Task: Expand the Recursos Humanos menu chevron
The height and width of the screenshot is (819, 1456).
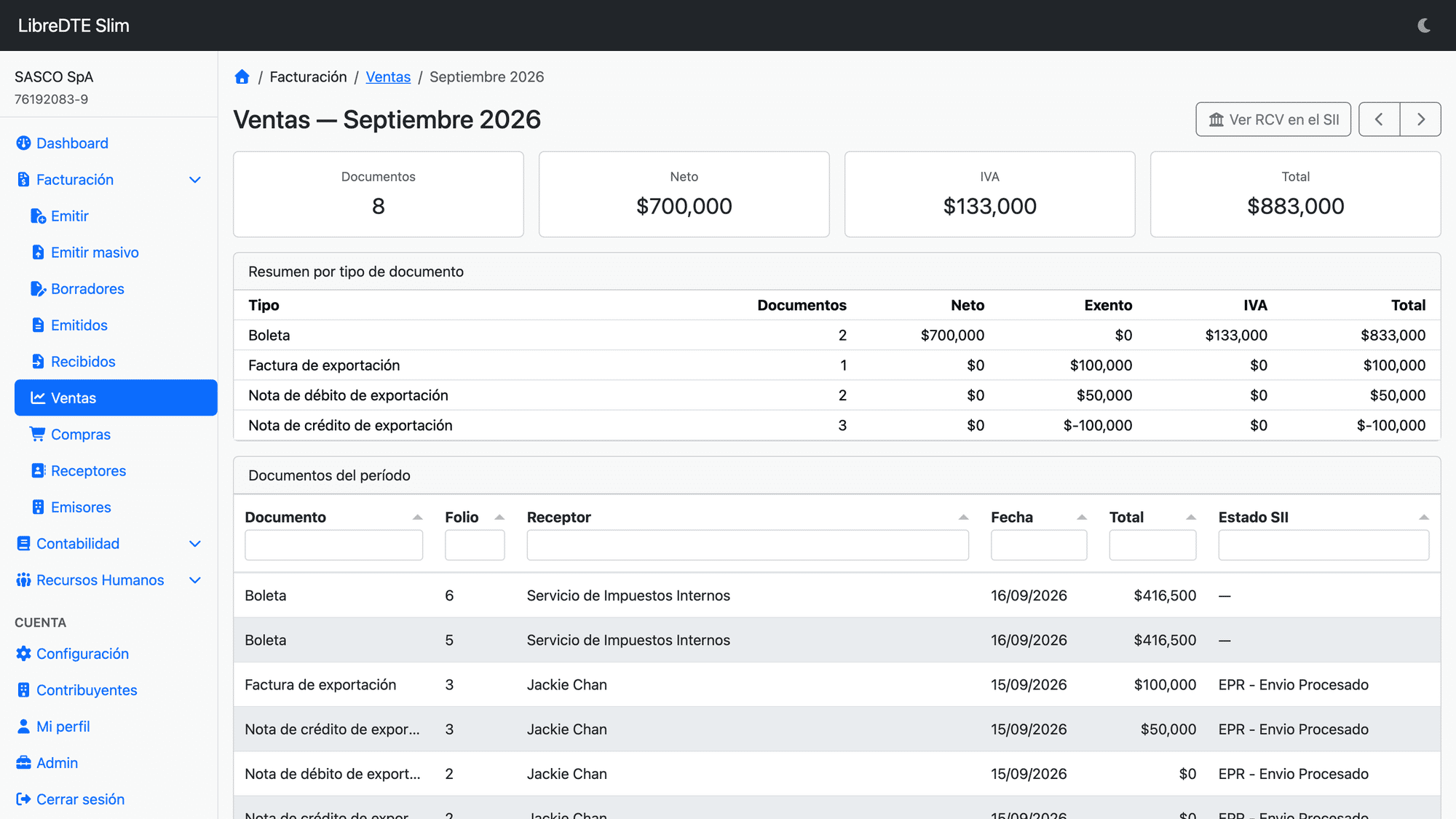Action: tap(195, 580)
